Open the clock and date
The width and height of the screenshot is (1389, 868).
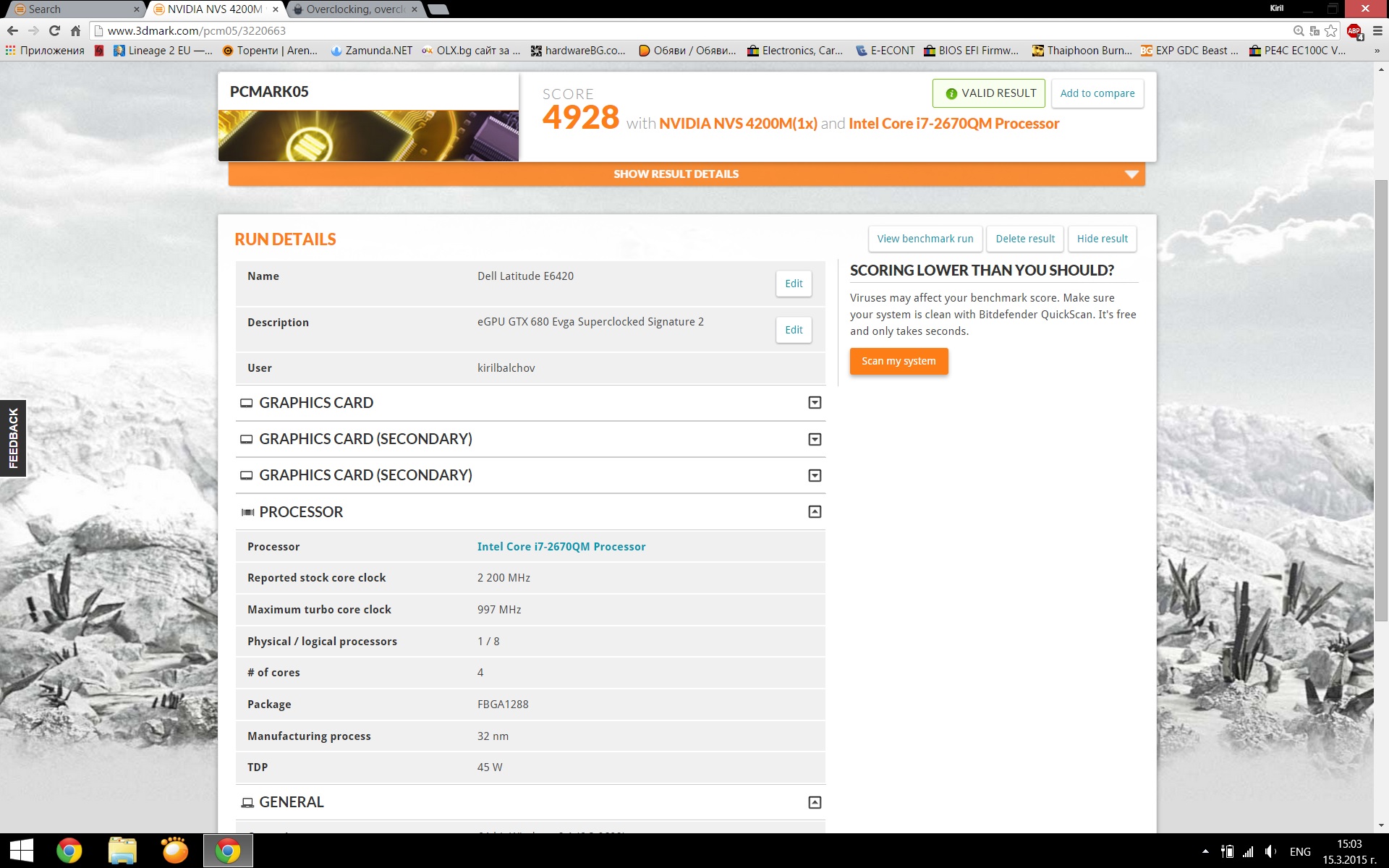point(1349,851)
